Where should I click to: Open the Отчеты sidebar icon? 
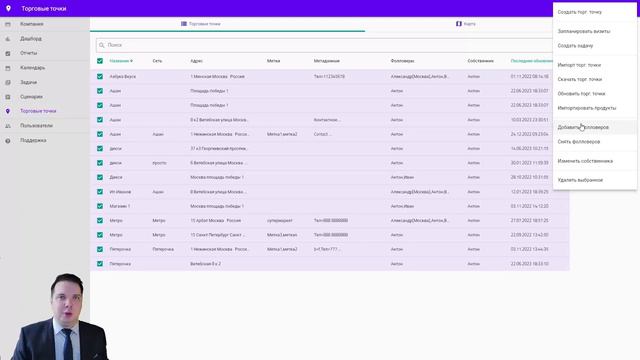pyautogui.click(x=8, y=53)
